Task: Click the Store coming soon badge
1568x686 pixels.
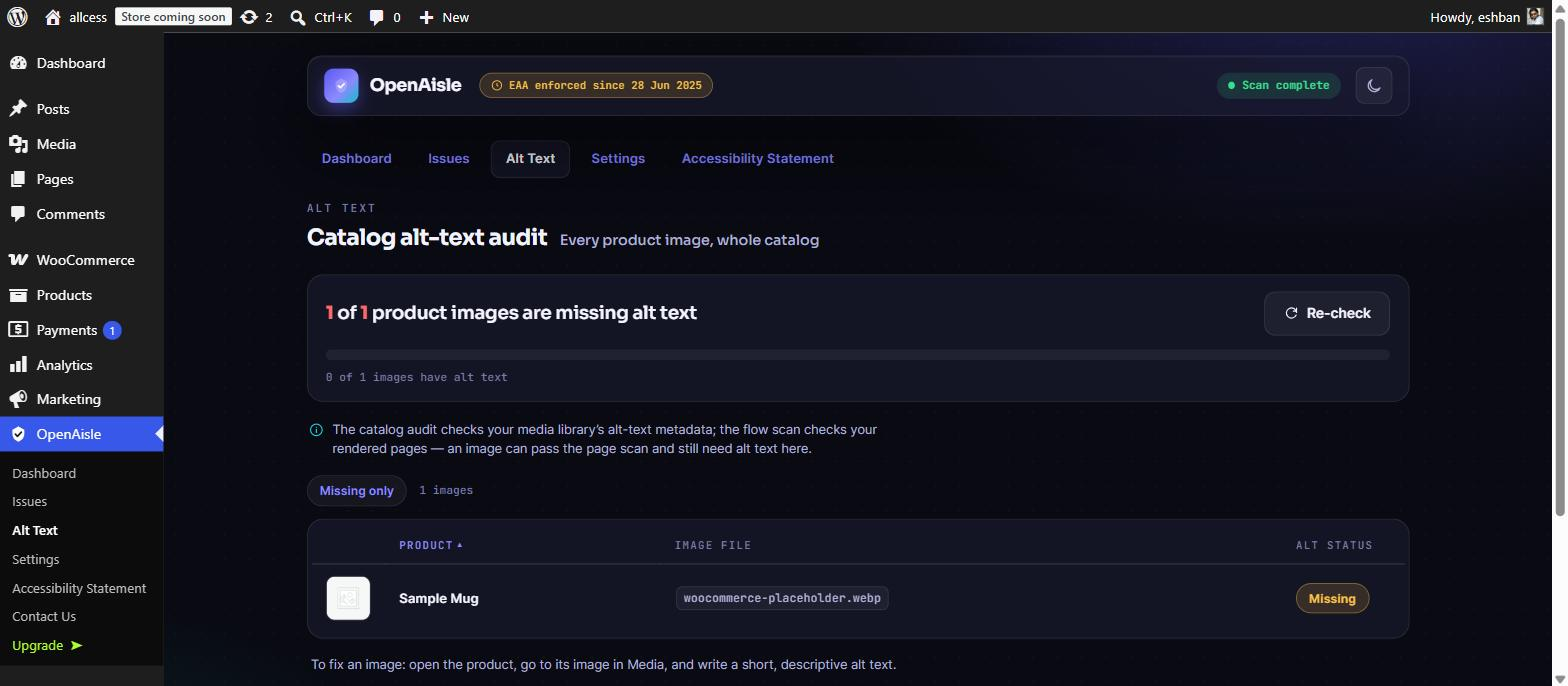Action: pyautogui.click(x=173, y=17)
